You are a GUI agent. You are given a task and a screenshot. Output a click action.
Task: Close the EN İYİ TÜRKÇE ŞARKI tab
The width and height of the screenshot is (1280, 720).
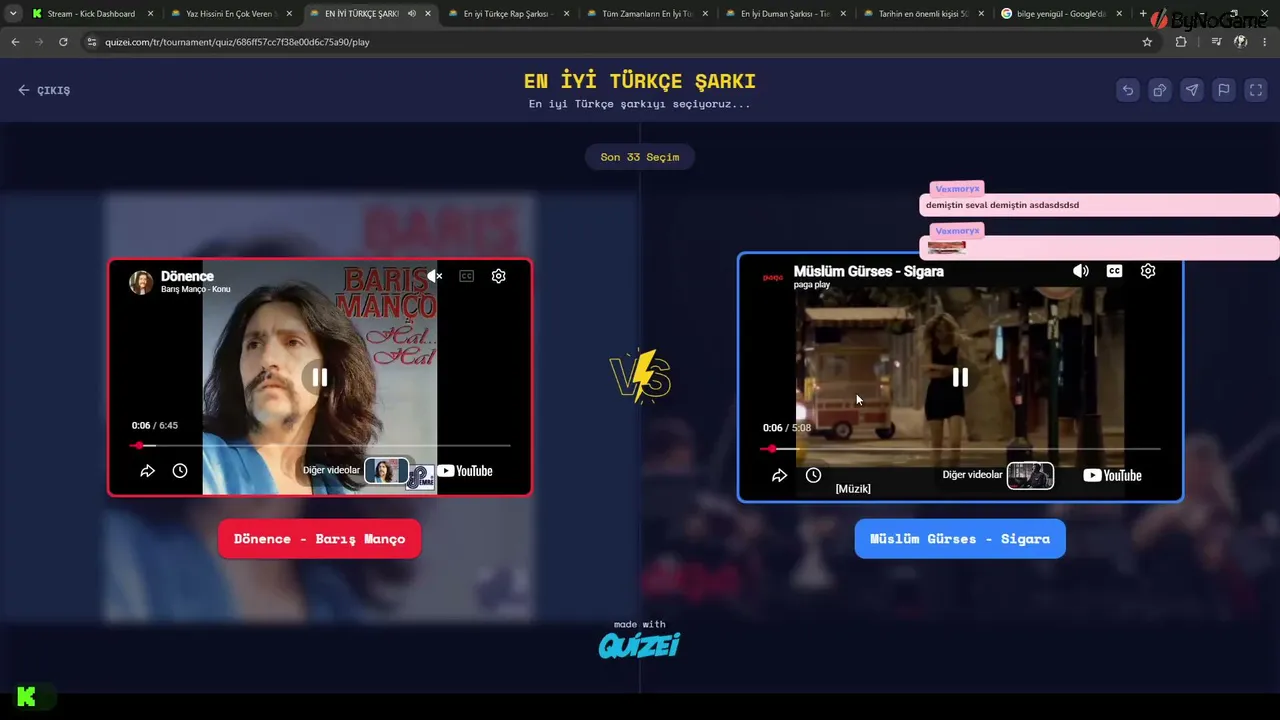point(427,14)
